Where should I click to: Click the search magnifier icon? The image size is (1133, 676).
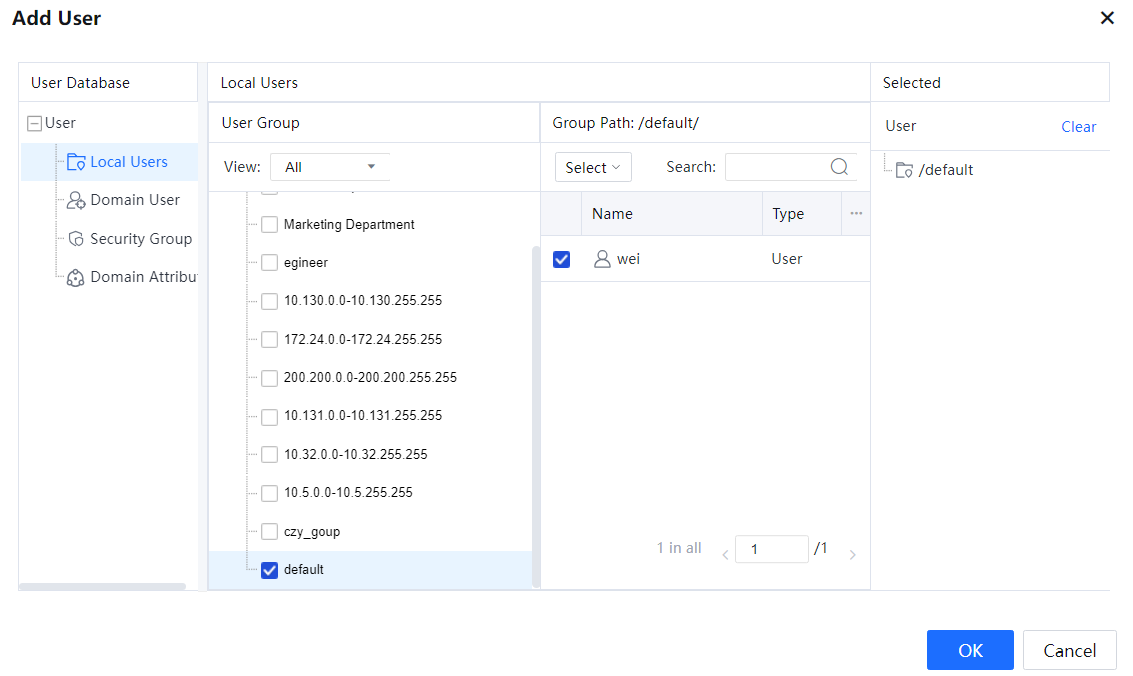pyautogui.click(x=839, y=167)
